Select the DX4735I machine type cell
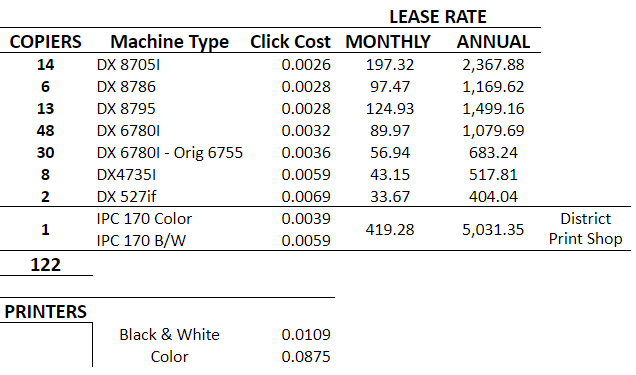 tap(126, 175)
